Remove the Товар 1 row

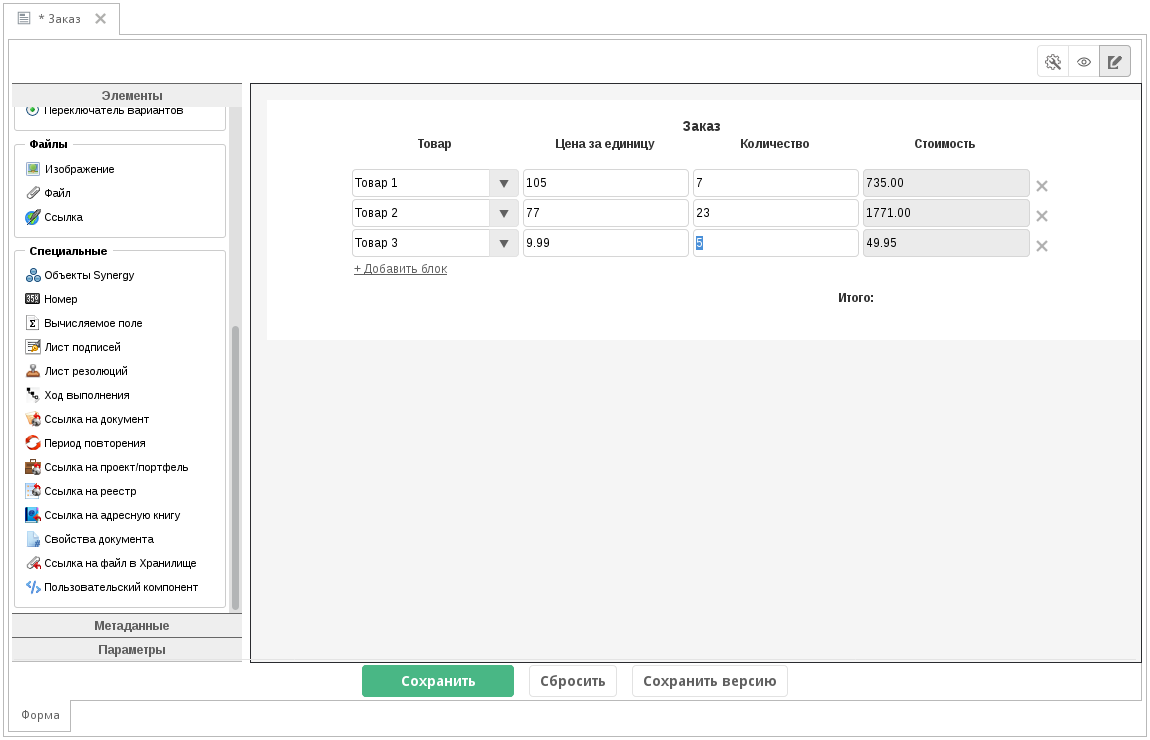1041,186
